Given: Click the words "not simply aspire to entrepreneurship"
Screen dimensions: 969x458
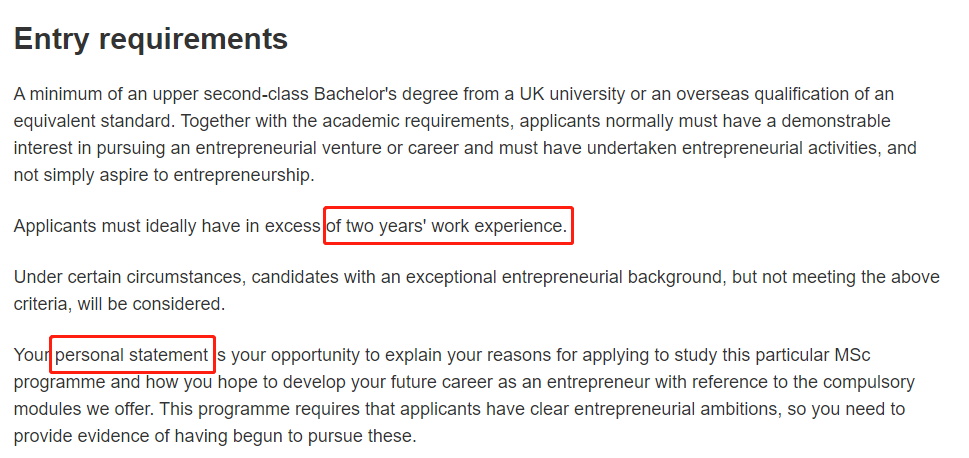Looking at the screenshot, I should click(x=163, y=174).
